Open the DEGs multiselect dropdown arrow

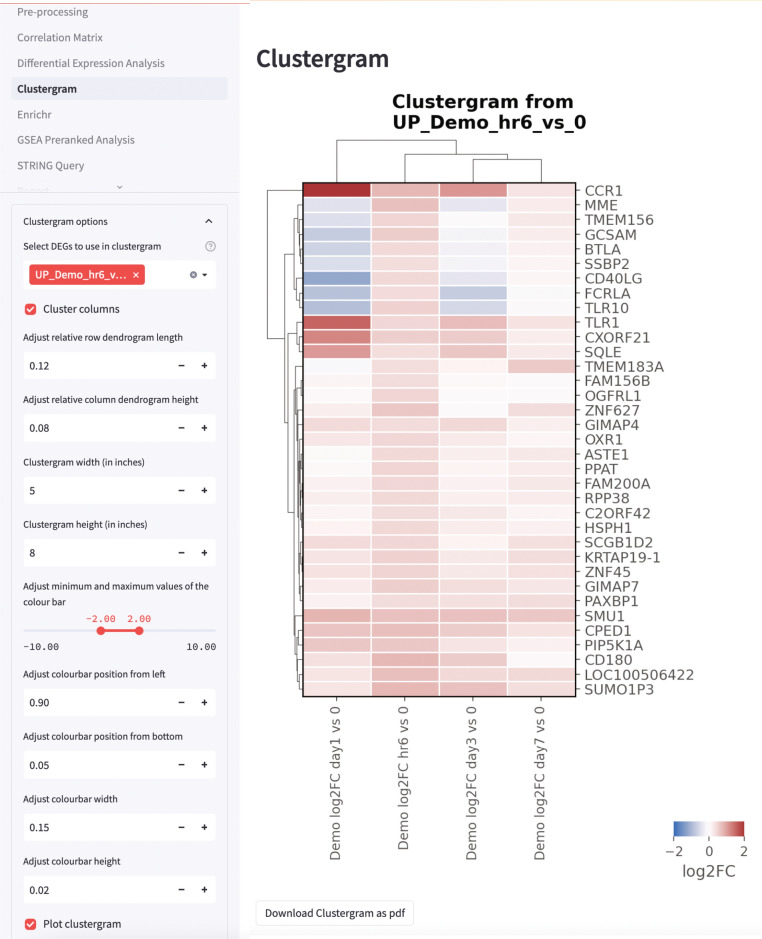pos(207,275)
